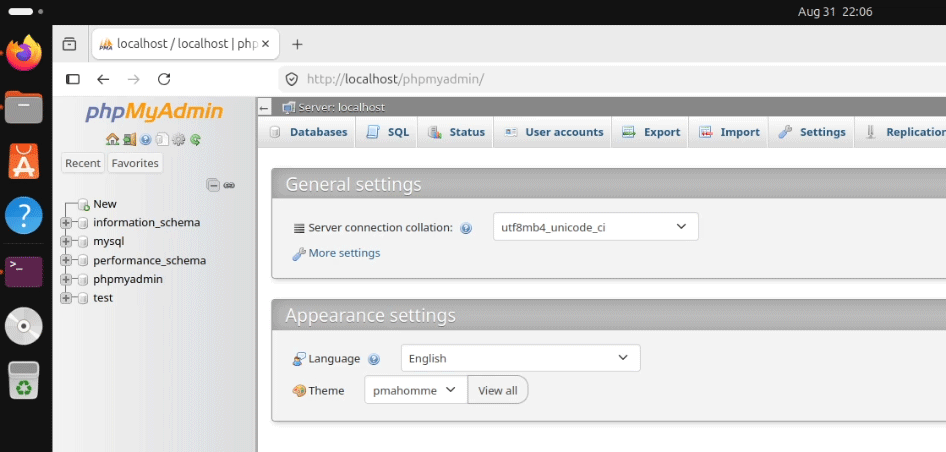
Task: Open Terminal from the Ubuntu dock
Action: point(24,272)
